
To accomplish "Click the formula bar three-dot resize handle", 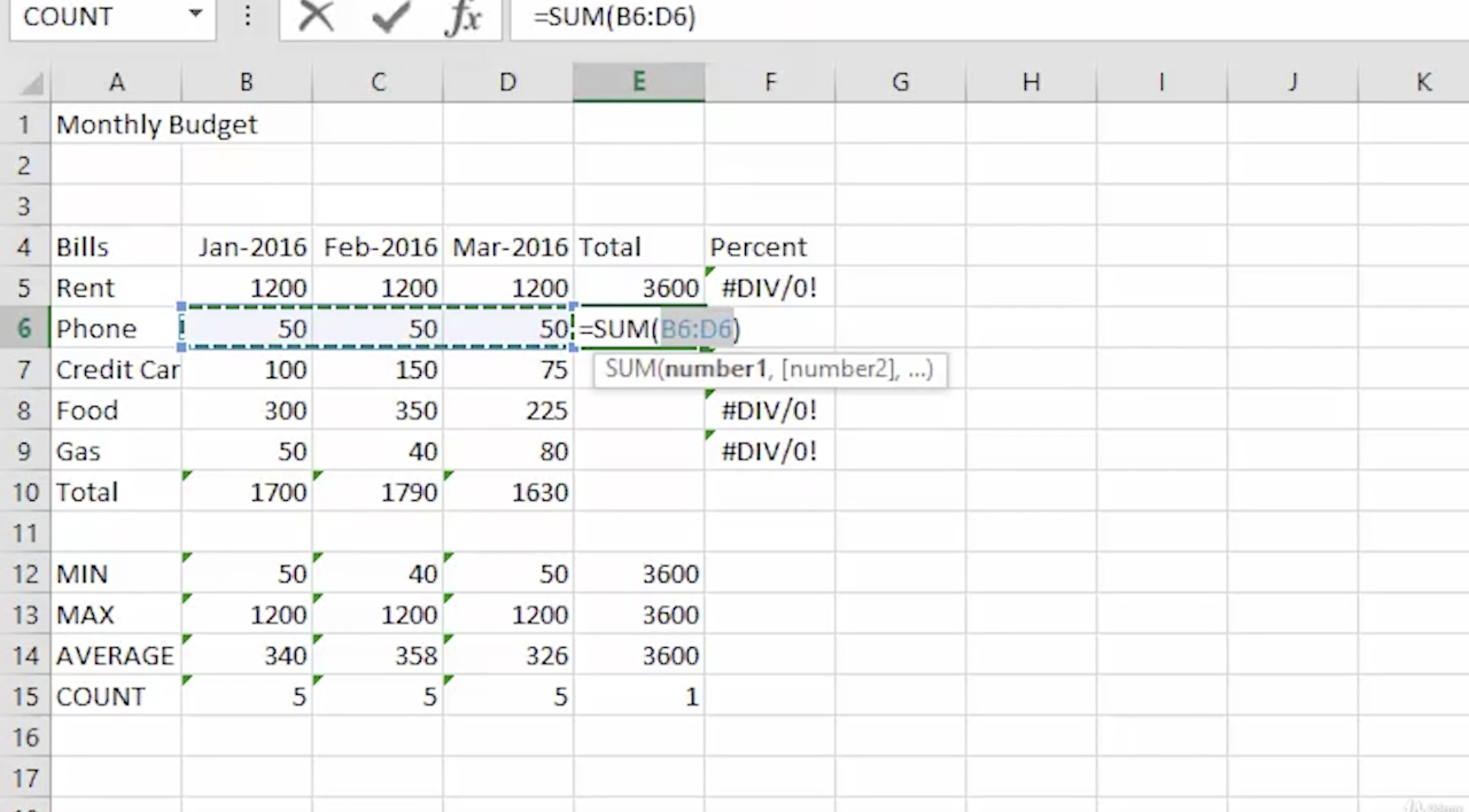I will coord(247,16).
